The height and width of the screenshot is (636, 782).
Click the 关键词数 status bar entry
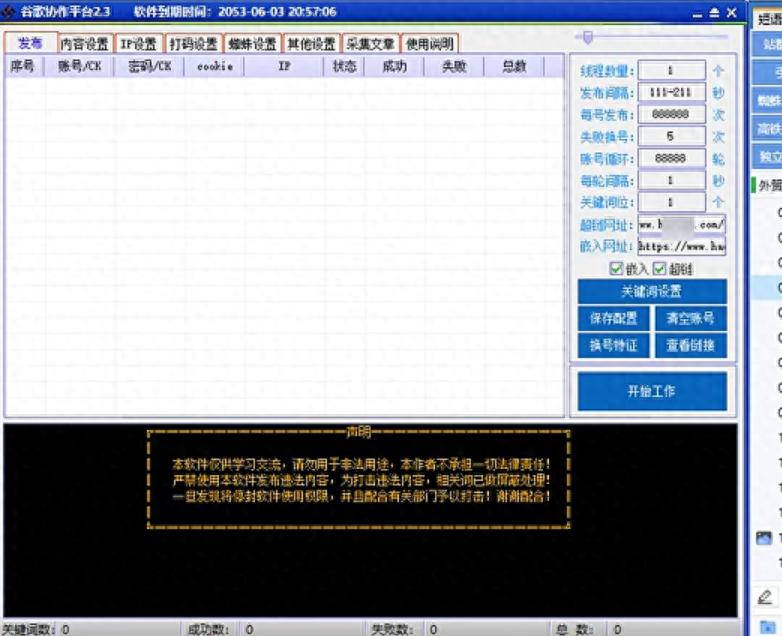pyautogui.click(x=36, y=630)
